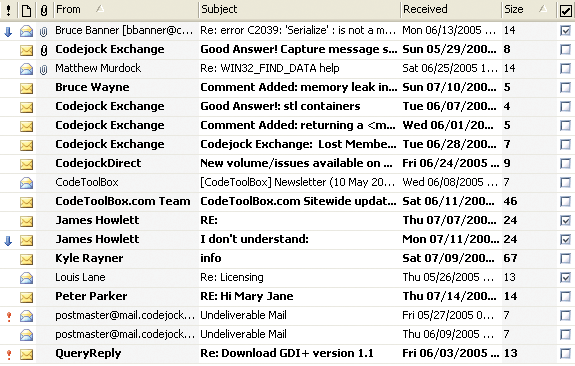
Task: Click envelope icon for Lost Membe... message
Action: pos(26,145)
